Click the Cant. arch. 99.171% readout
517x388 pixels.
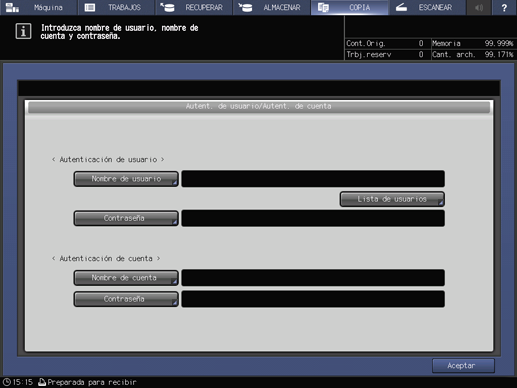473,54
